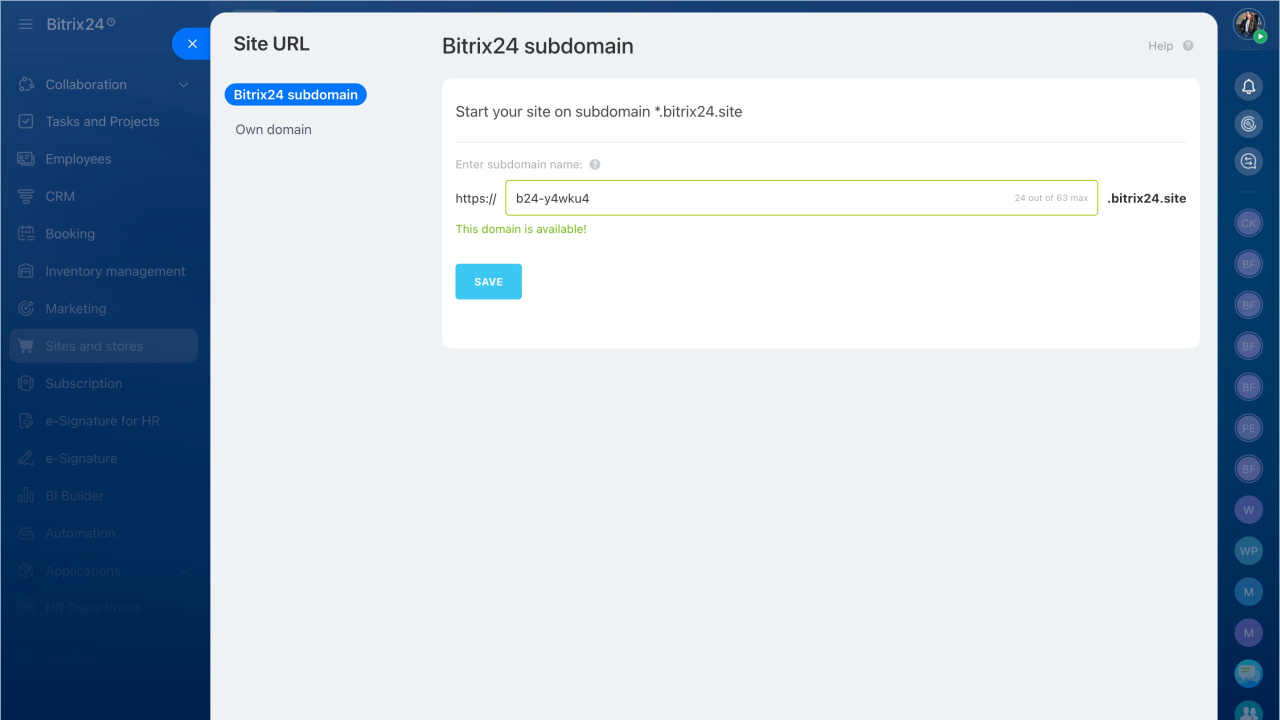Expand the Collaboration menu section
Image resolution: width=1280 pixels, height=720 pixels.
[183, 85]
